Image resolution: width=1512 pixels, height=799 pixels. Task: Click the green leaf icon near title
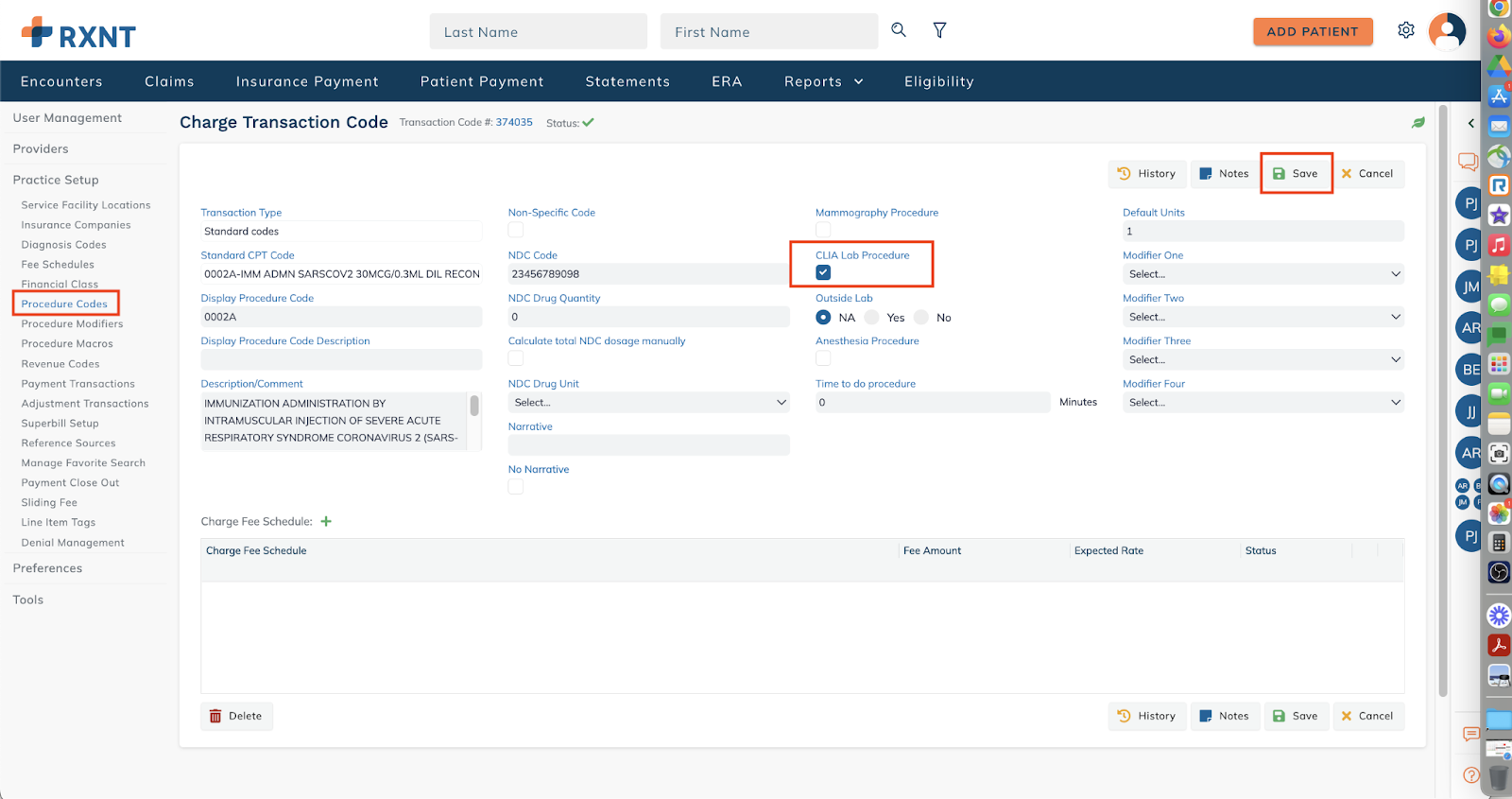tap(1418, 123)
